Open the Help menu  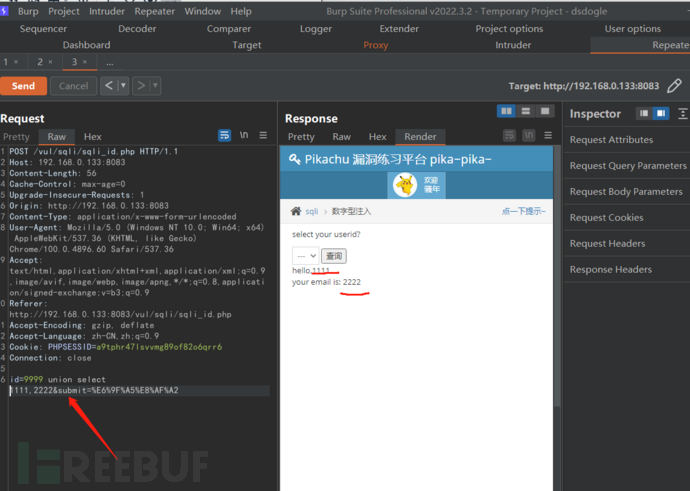click(x=241, y=11)
